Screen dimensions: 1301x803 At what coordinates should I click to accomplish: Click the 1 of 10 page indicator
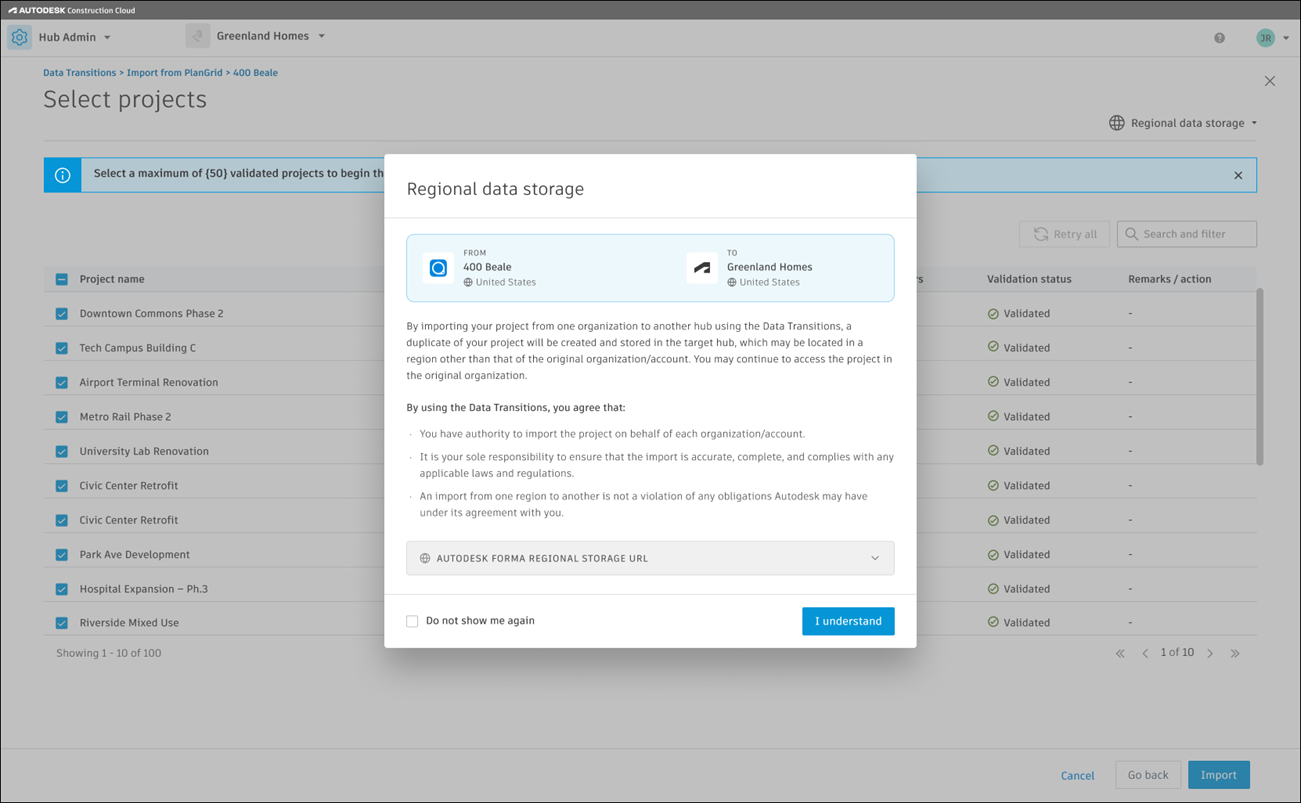pyautogui.click(x=1177, y=652)
